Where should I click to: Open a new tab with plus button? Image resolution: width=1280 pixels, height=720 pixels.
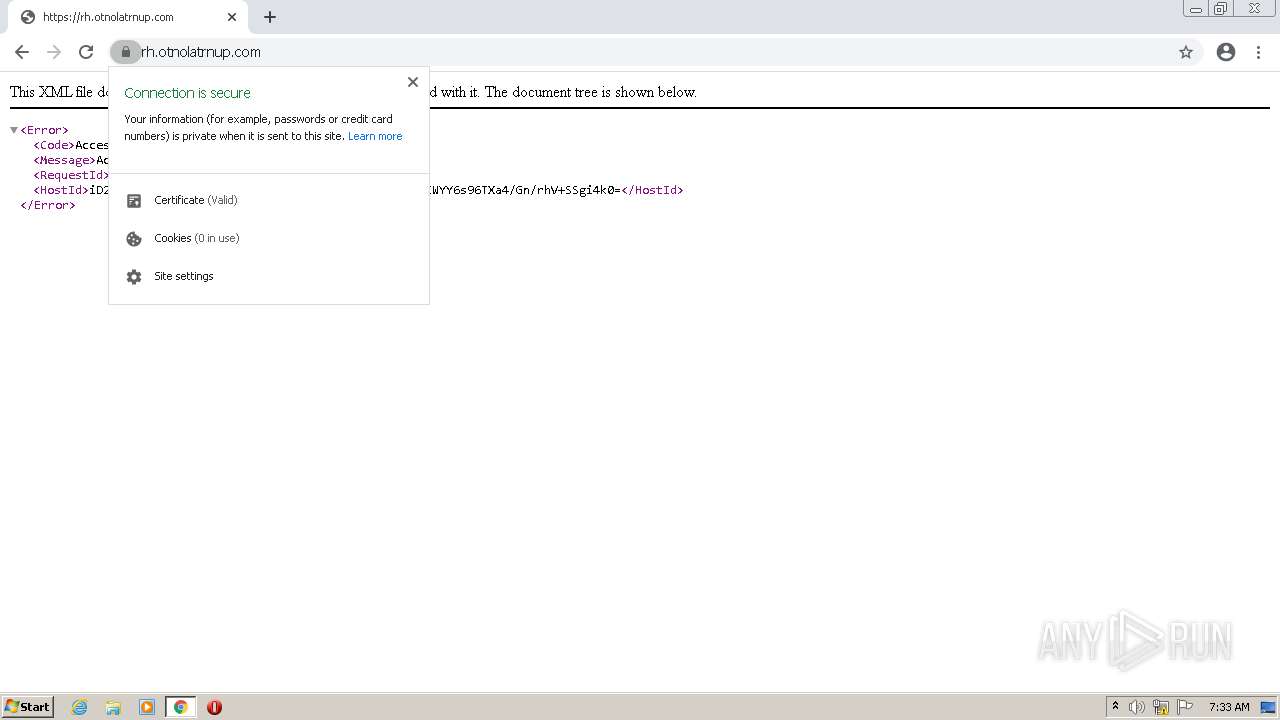270,17
